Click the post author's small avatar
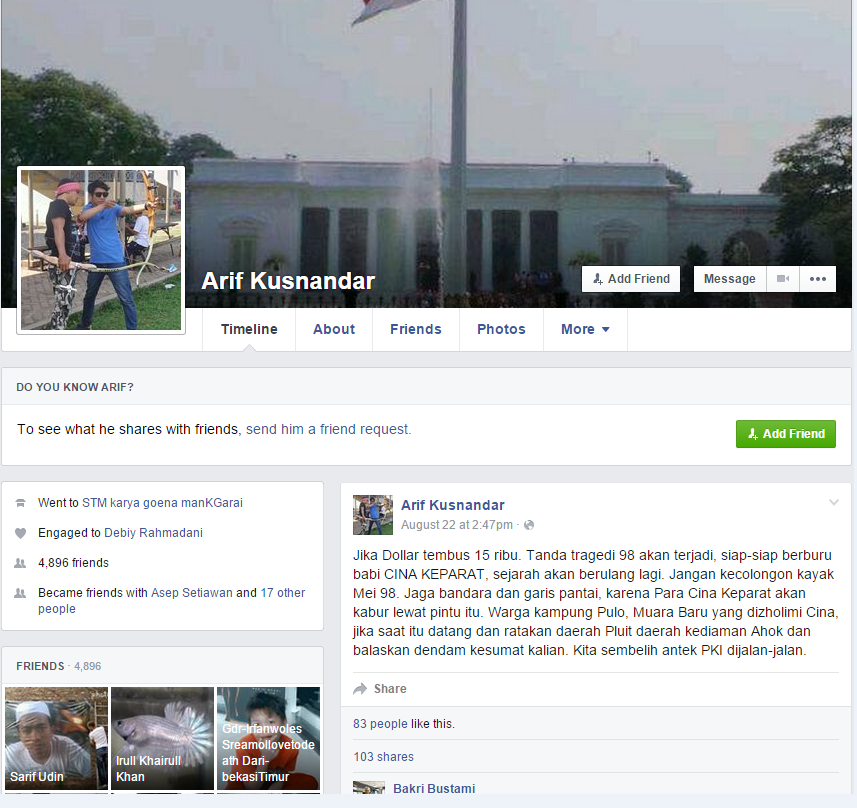 click(373, 515)
